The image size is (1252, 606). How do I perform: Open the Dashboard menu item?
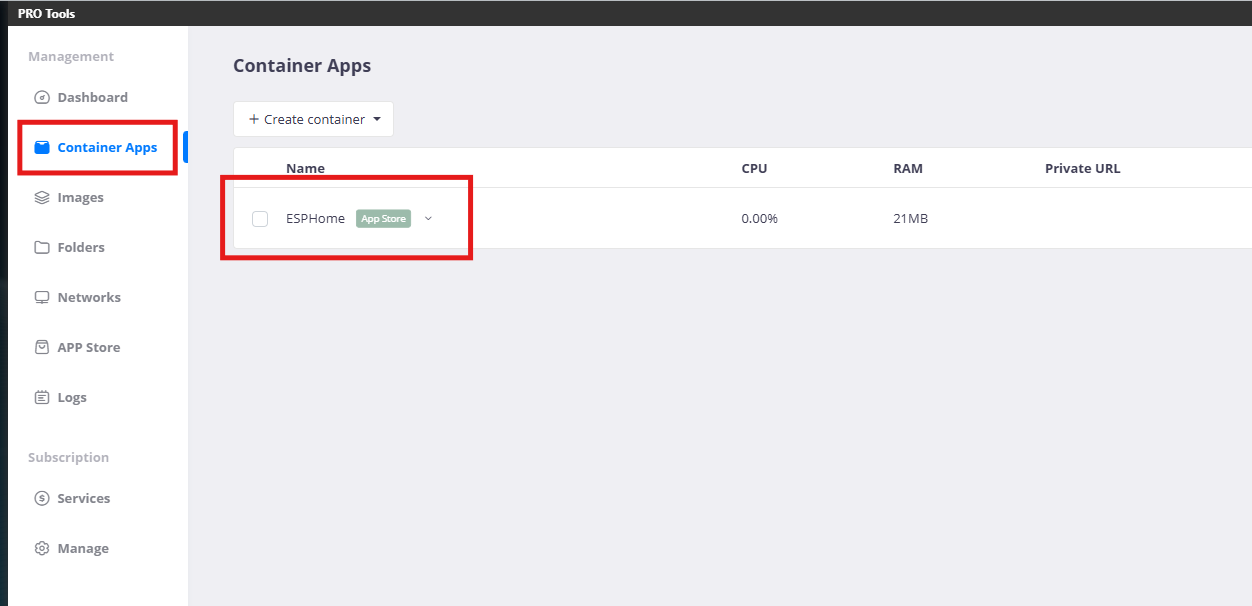click(x=92, y=97)
